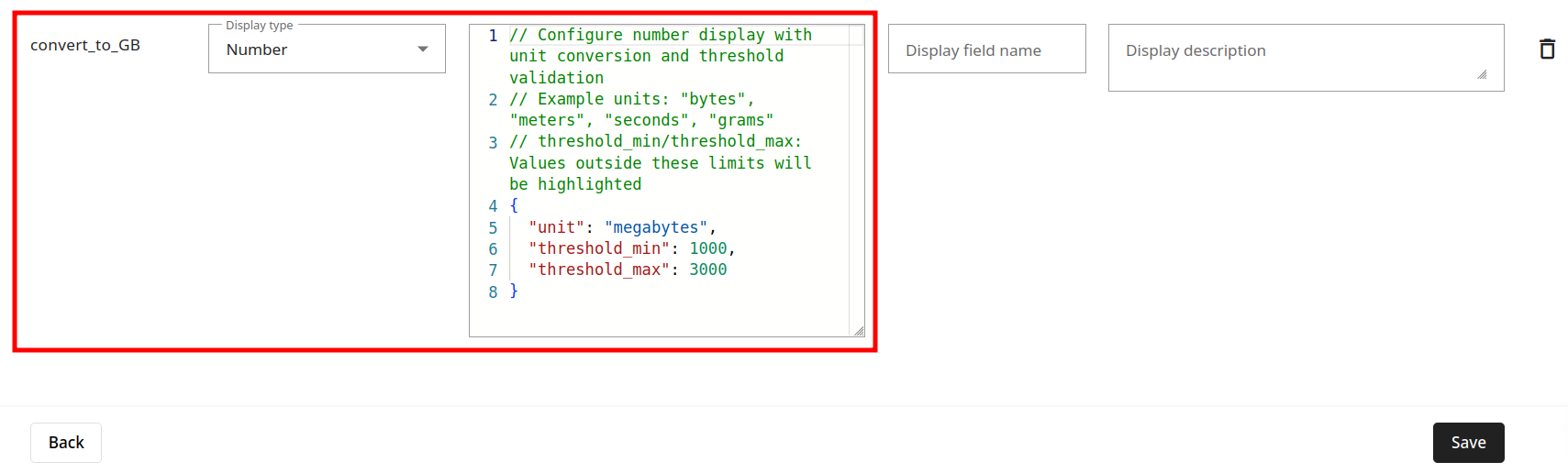This screenshot has height=473, width=1568.
Task: Click the "Example units" comment line
Action: 631,99
